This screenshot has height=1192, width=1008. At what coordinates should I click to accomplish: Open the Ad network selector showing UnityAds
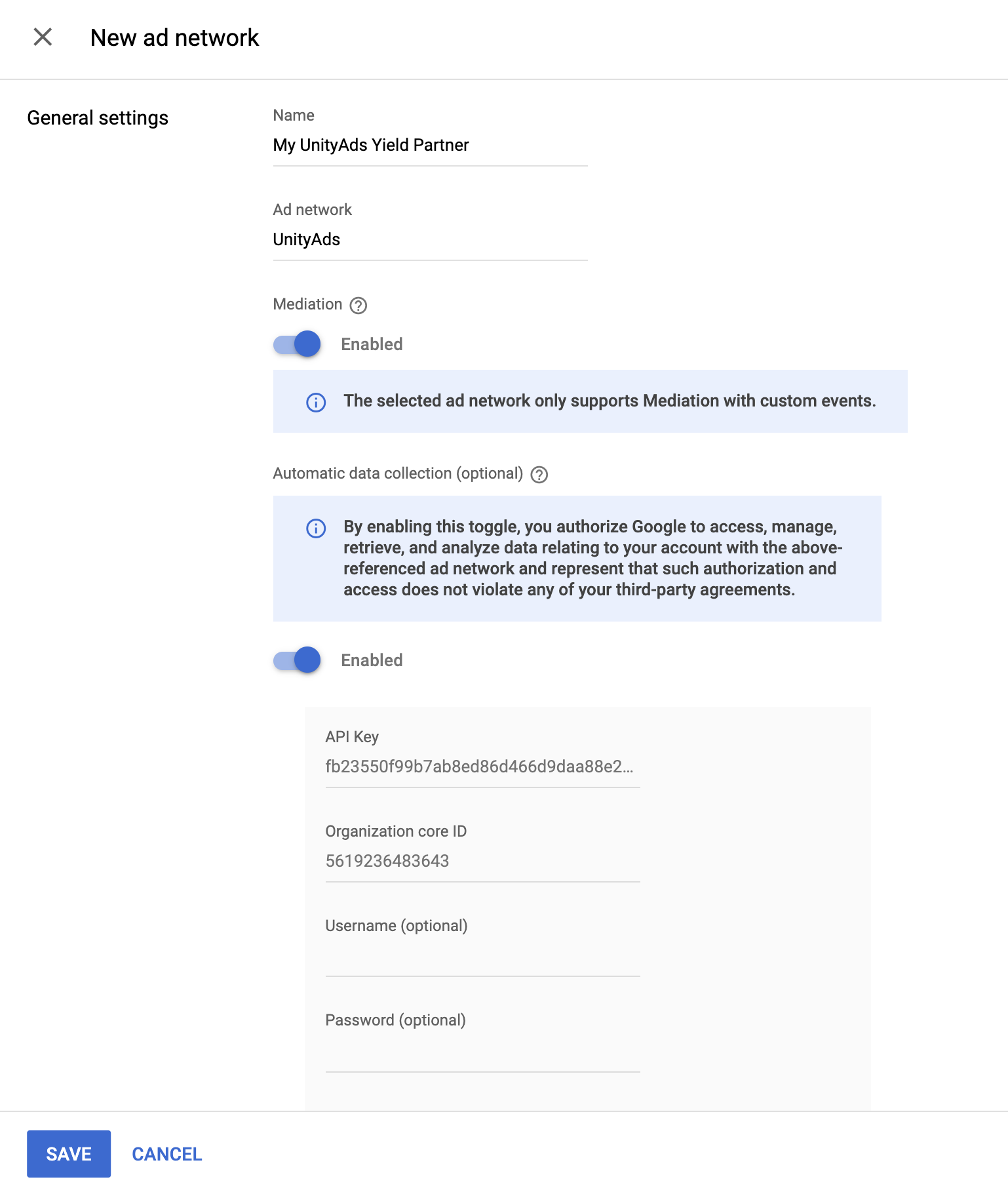click(x=429, y=239)
